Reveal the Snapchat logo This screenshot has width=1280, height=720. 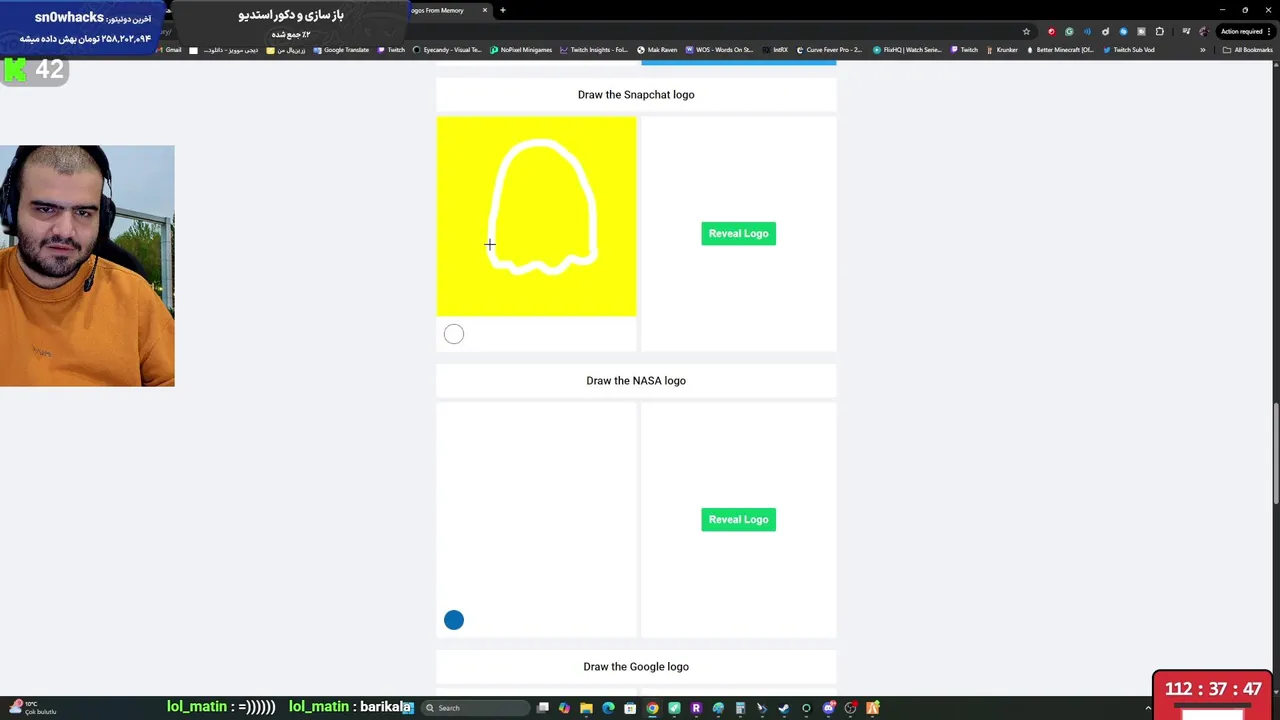point(738,233)
